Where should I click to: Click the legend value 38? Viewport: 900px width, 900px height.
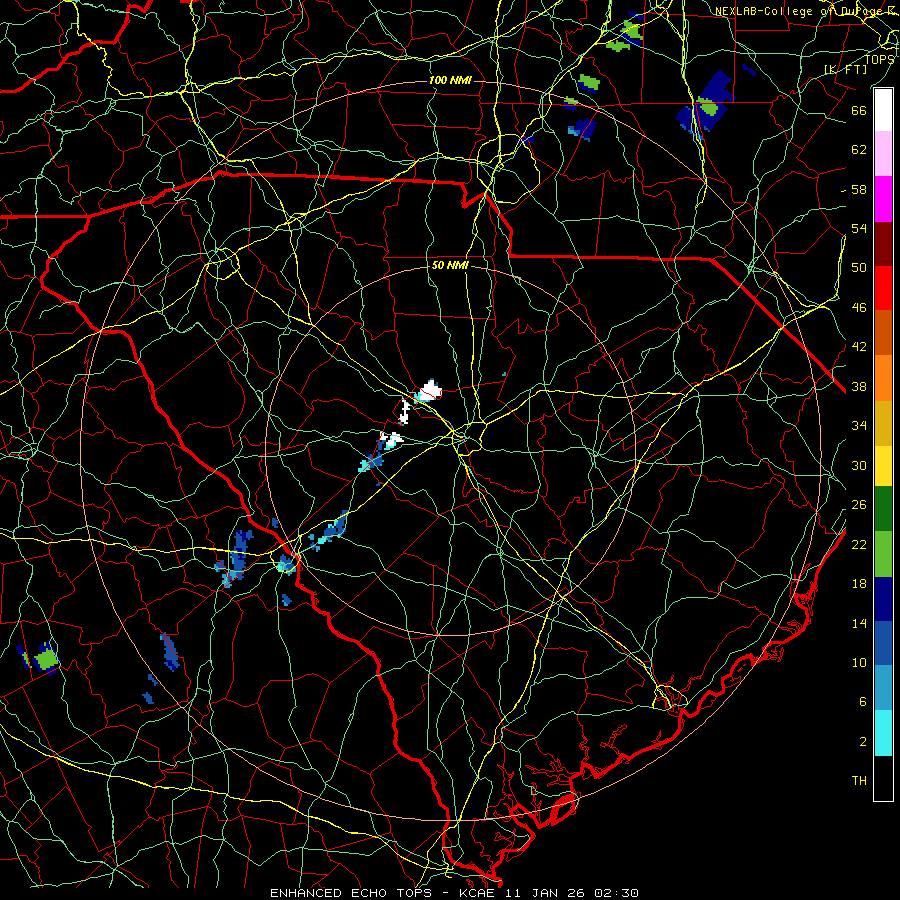pyautogui.click(x=859, y=386)
